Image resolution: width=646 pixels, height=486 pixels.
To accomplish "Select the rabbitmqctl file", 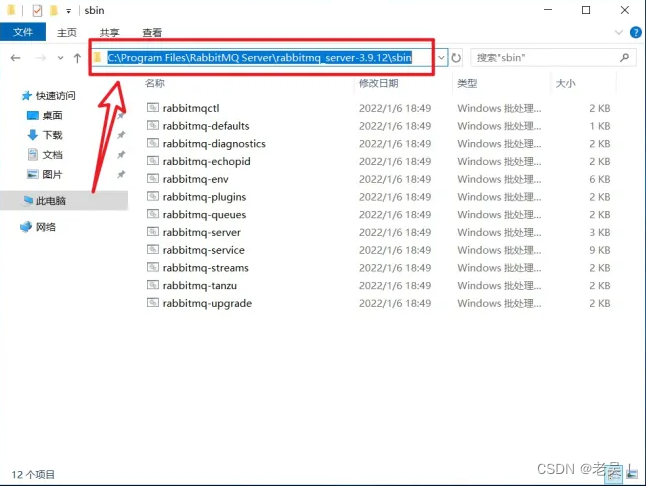I will point(191,108).
